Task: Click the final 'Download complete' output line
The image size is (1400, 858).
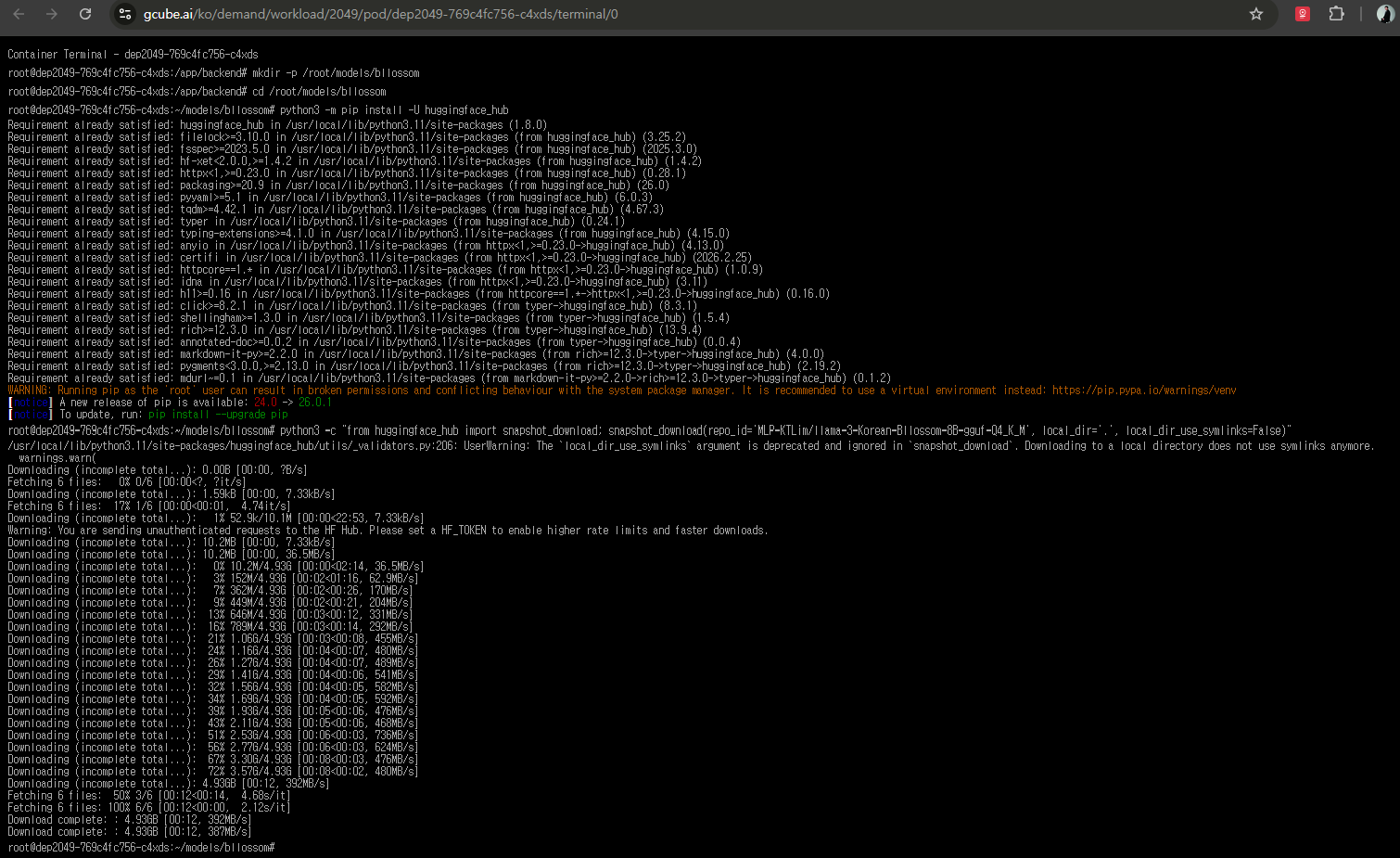Action: point(130,832)
